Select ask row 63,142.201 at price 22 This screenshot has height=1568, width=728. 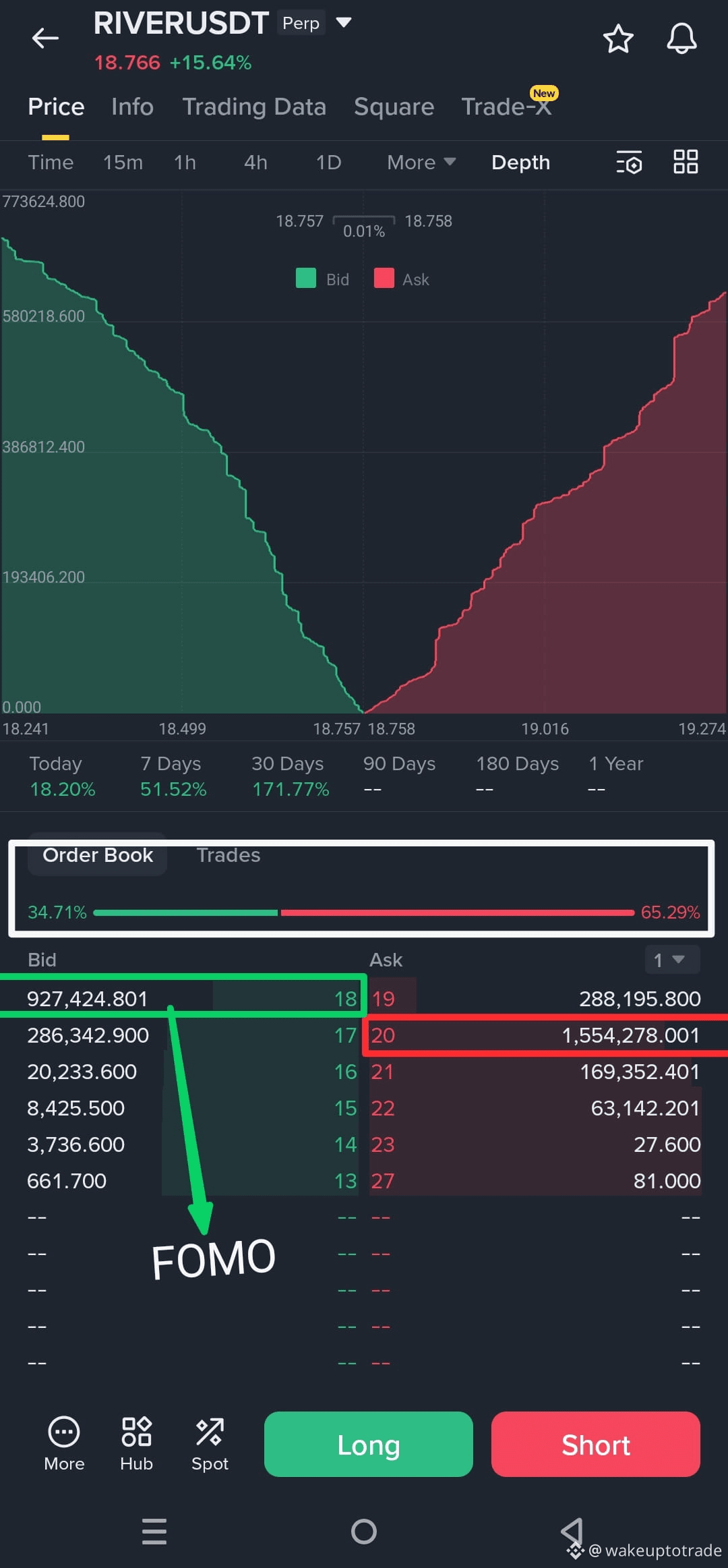[x=535, y=1107]
